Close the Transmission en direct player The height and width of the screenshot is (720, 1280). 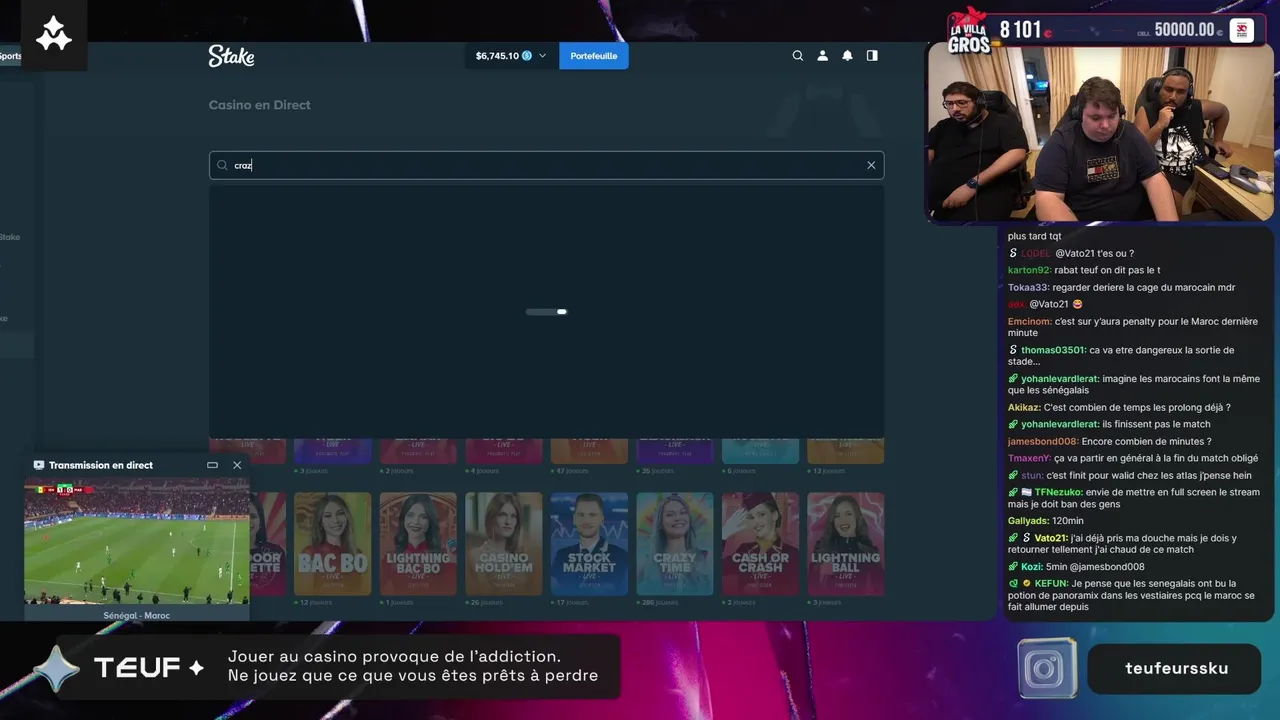click(x=237, y=465)
